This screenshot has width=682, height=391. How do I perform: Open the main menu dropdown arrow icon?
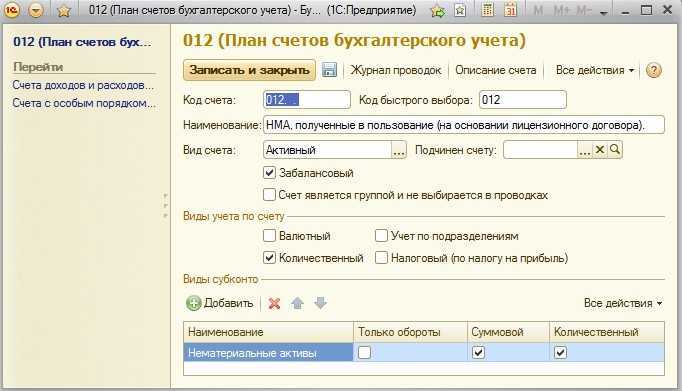pos(36,10)
